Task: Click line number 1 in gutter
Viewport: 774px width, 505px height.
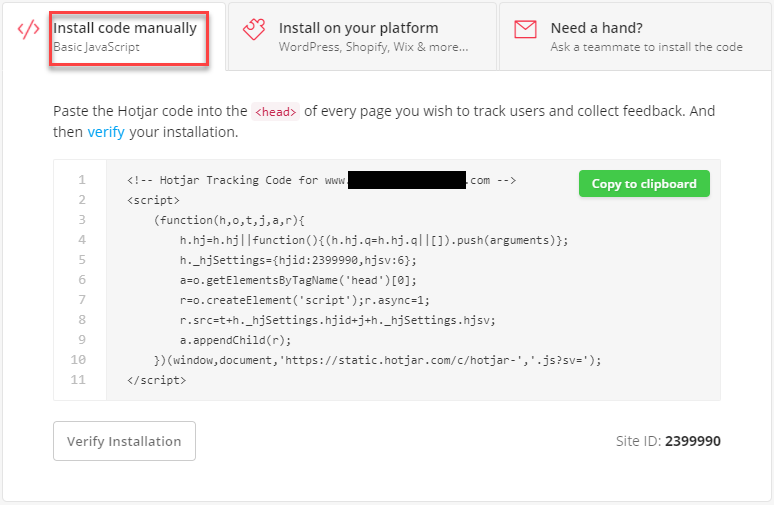Action: pyautogui.click(x=82, y=180)
